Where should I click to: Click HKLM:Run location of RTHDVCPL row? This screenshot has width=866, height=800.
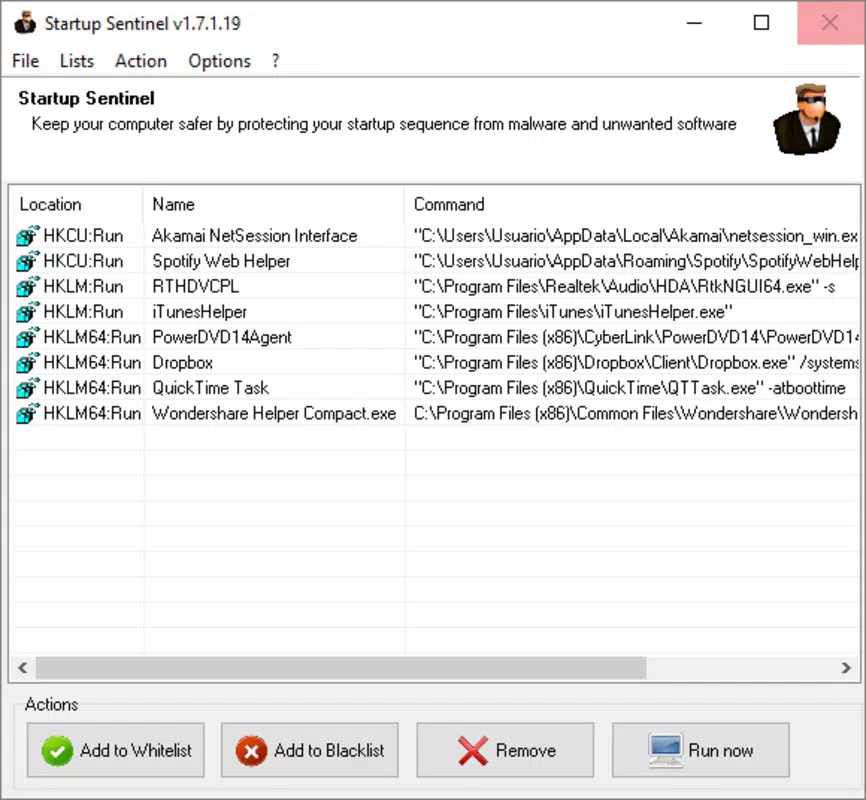click(83, 287)
